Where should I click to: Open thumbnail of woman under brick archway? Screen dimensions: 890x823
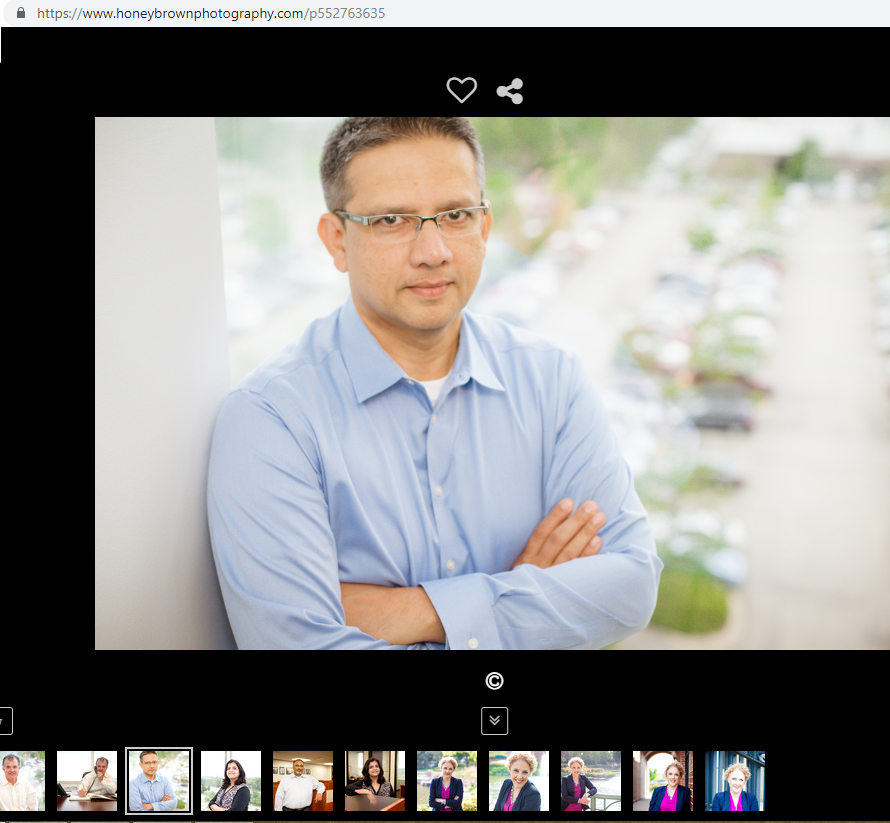[663, 781]
